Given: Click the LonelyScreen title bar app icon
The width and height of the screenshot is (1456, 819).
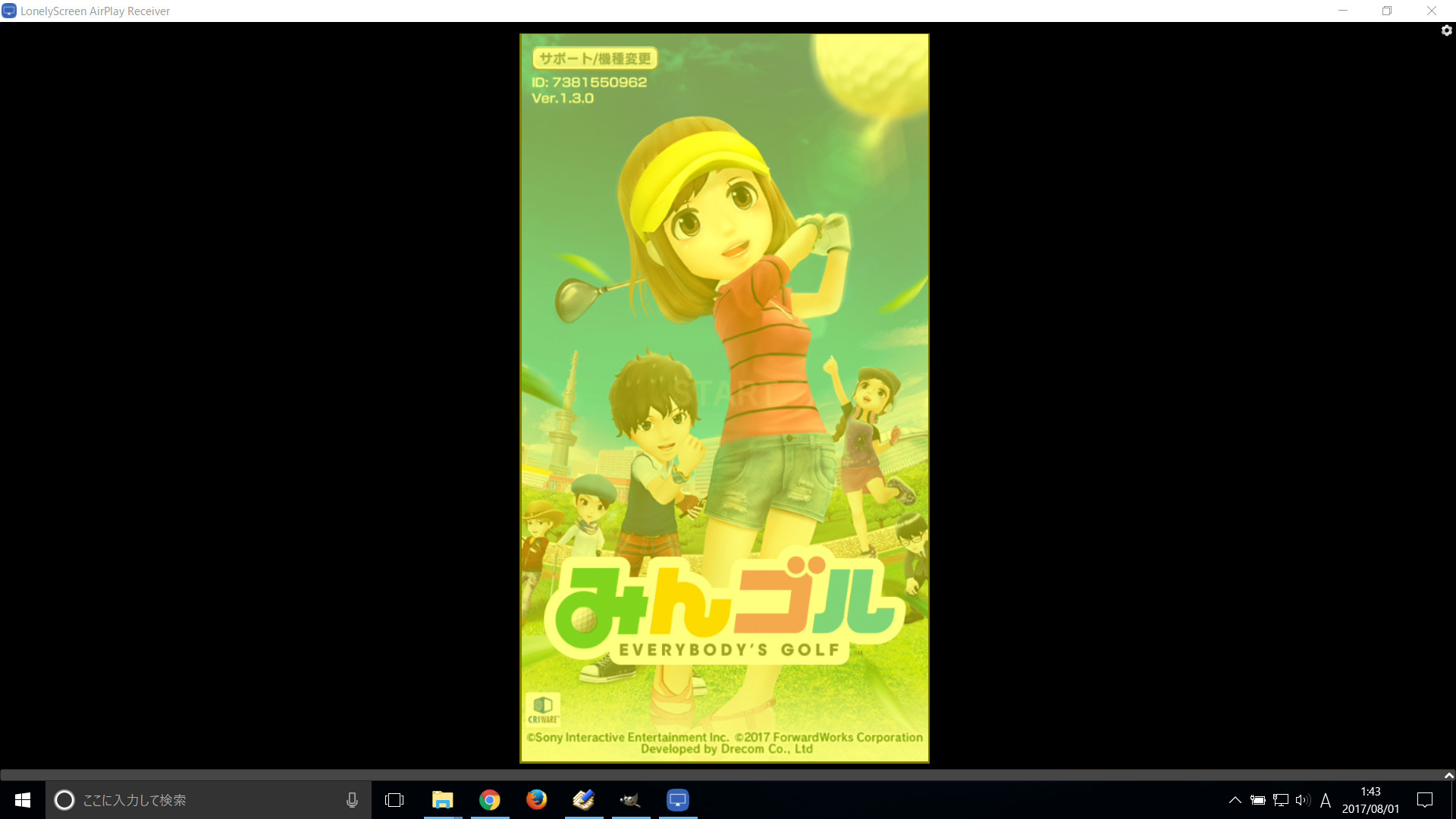Looking at the screenshot, I should 9,11.
